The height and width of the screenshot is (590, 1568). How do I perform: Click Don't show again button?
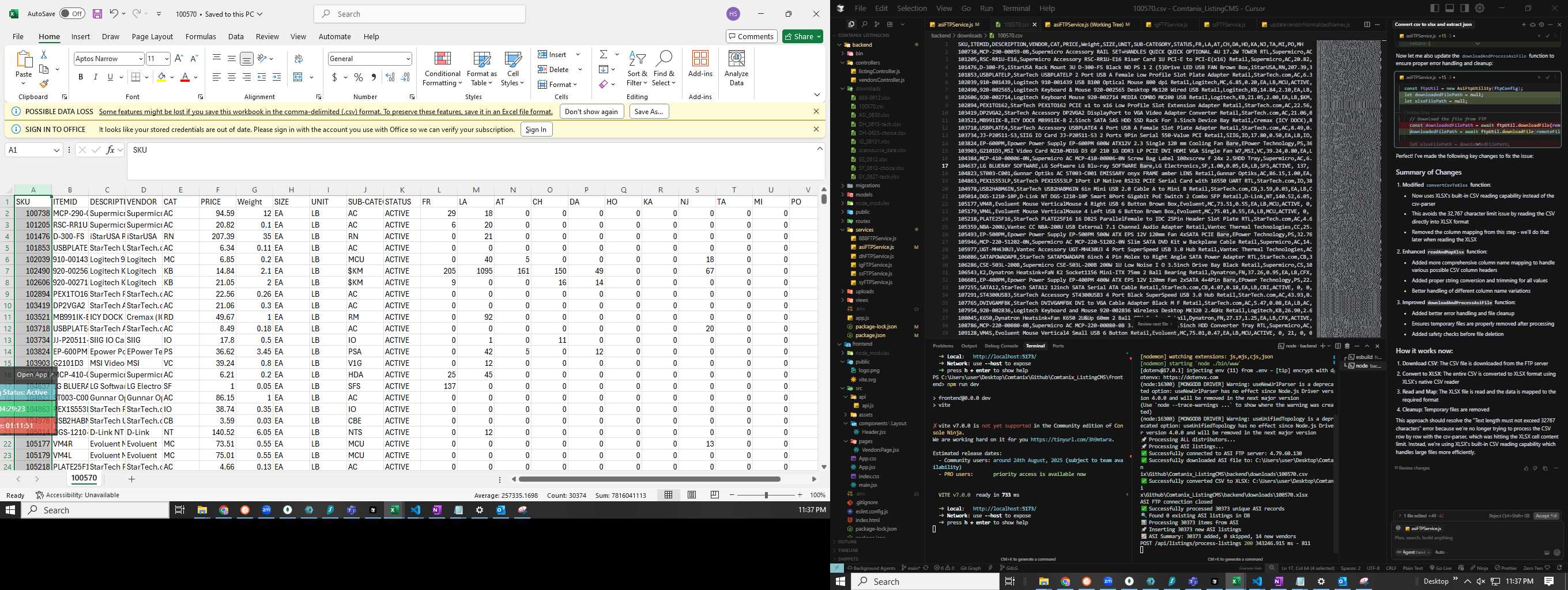[590, 111]
